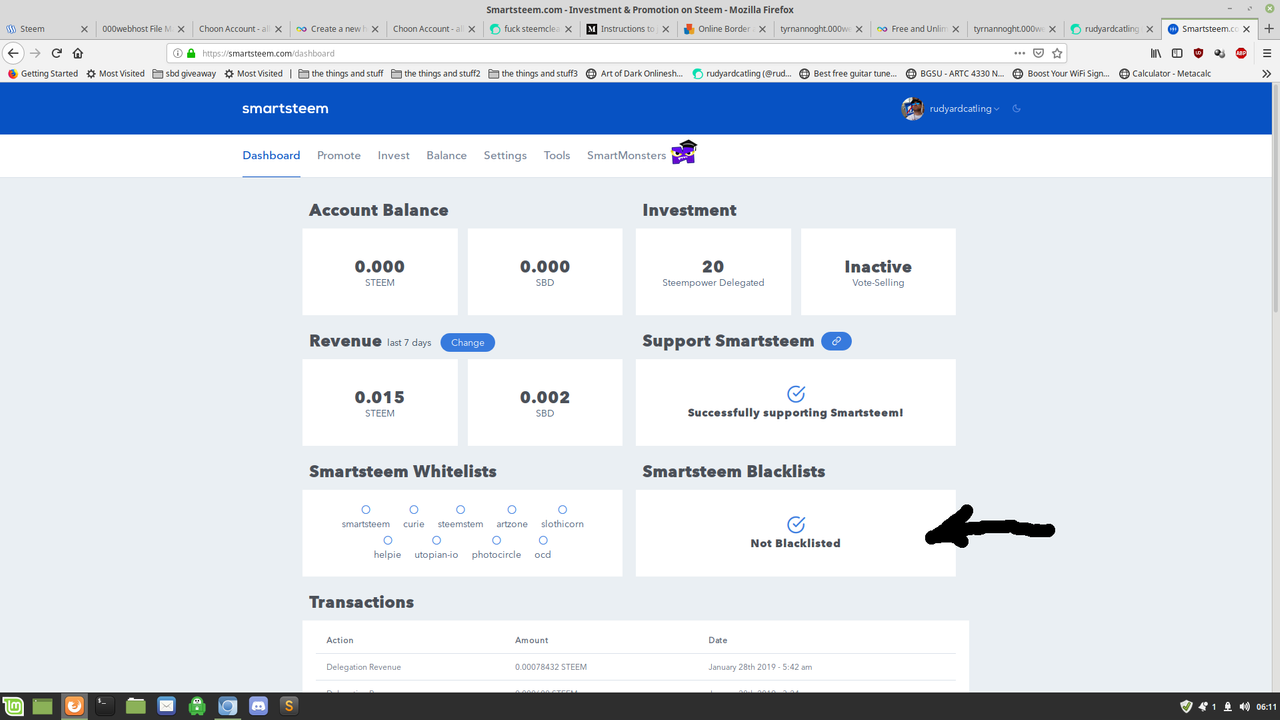The image size is (1280, 720).
Task: Open the Firefox home page icon
Action: (x=78, y=53)
